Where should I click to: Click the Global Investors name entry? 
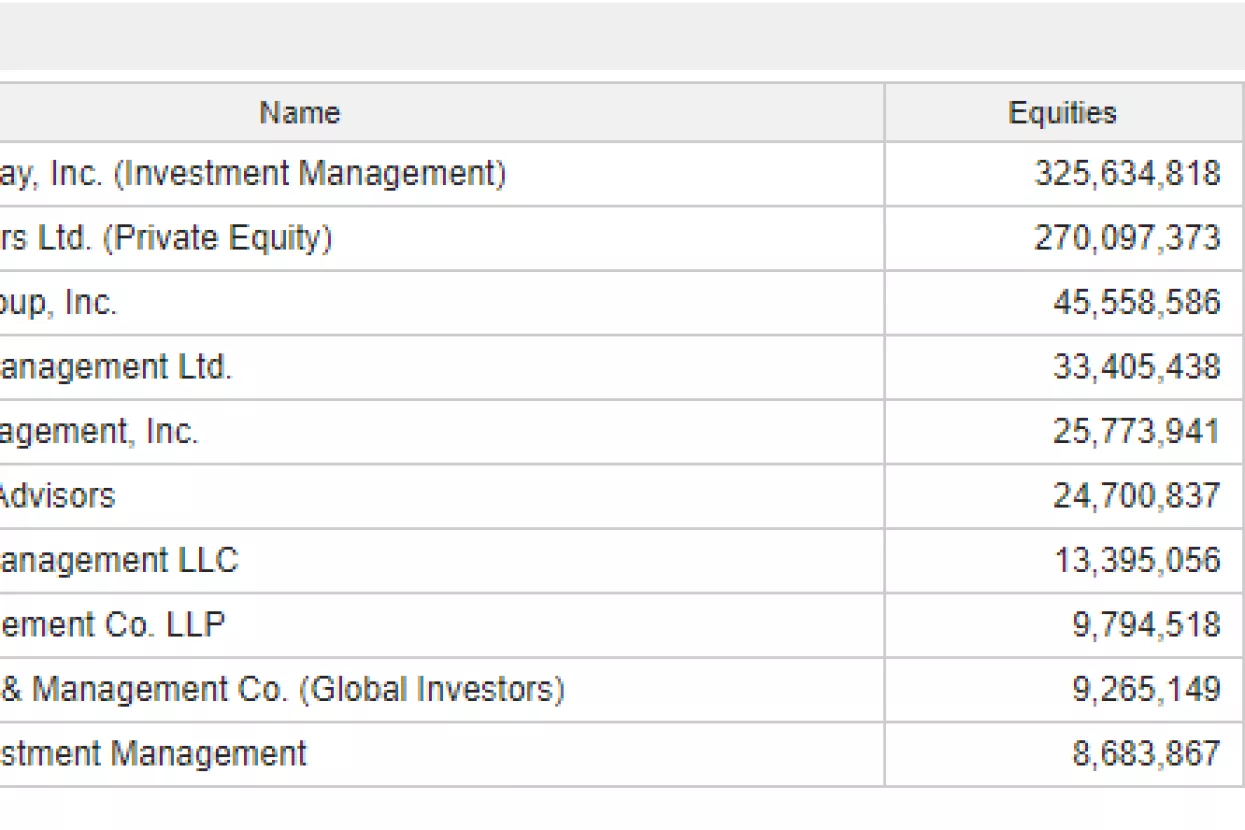[282, 689]
